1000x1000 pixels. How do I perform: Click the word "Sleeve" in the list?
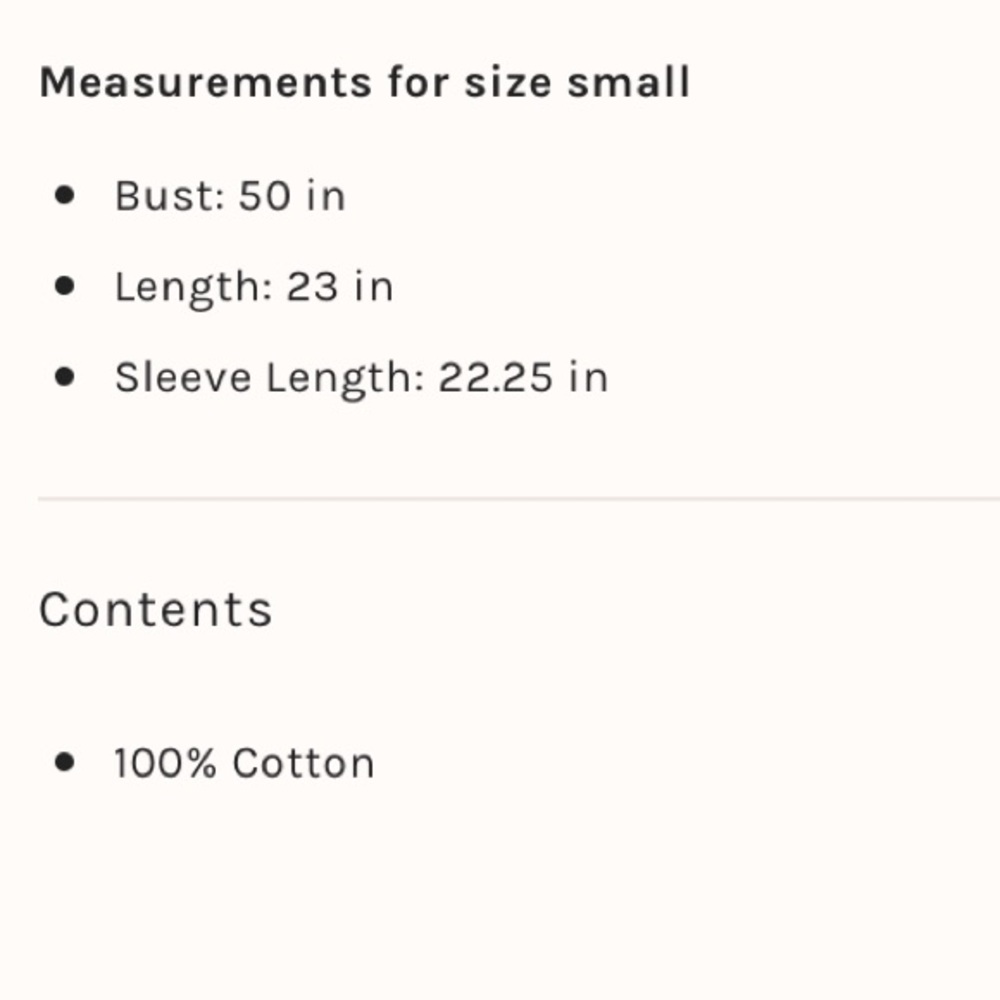[x=183, y=378]
